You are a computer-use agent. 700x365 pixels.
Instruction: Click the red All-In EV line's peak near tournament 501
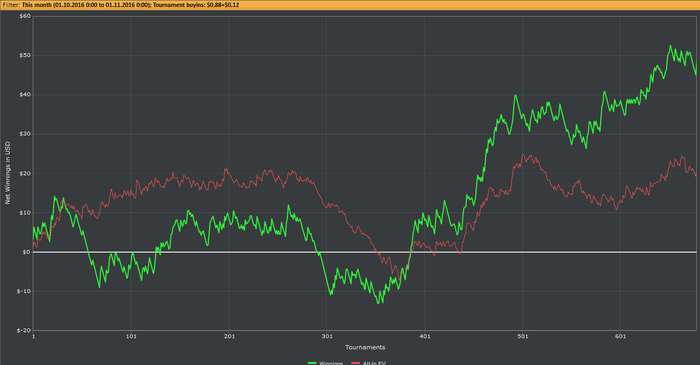pos(524,155)
